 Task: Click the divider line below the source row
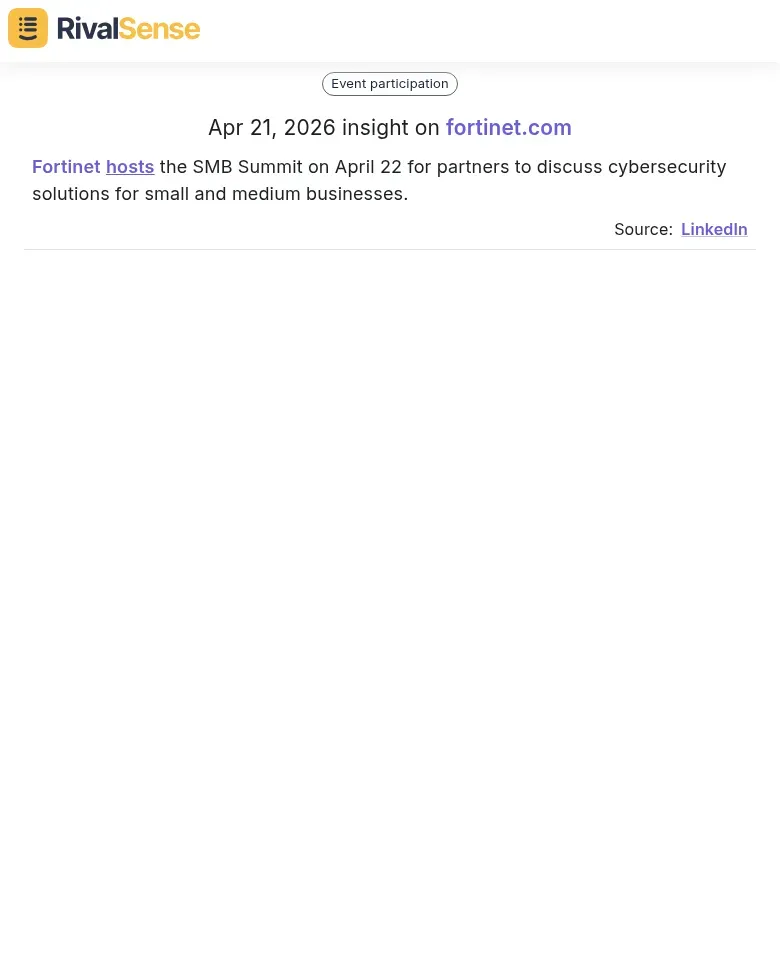[x=390, y=250]
